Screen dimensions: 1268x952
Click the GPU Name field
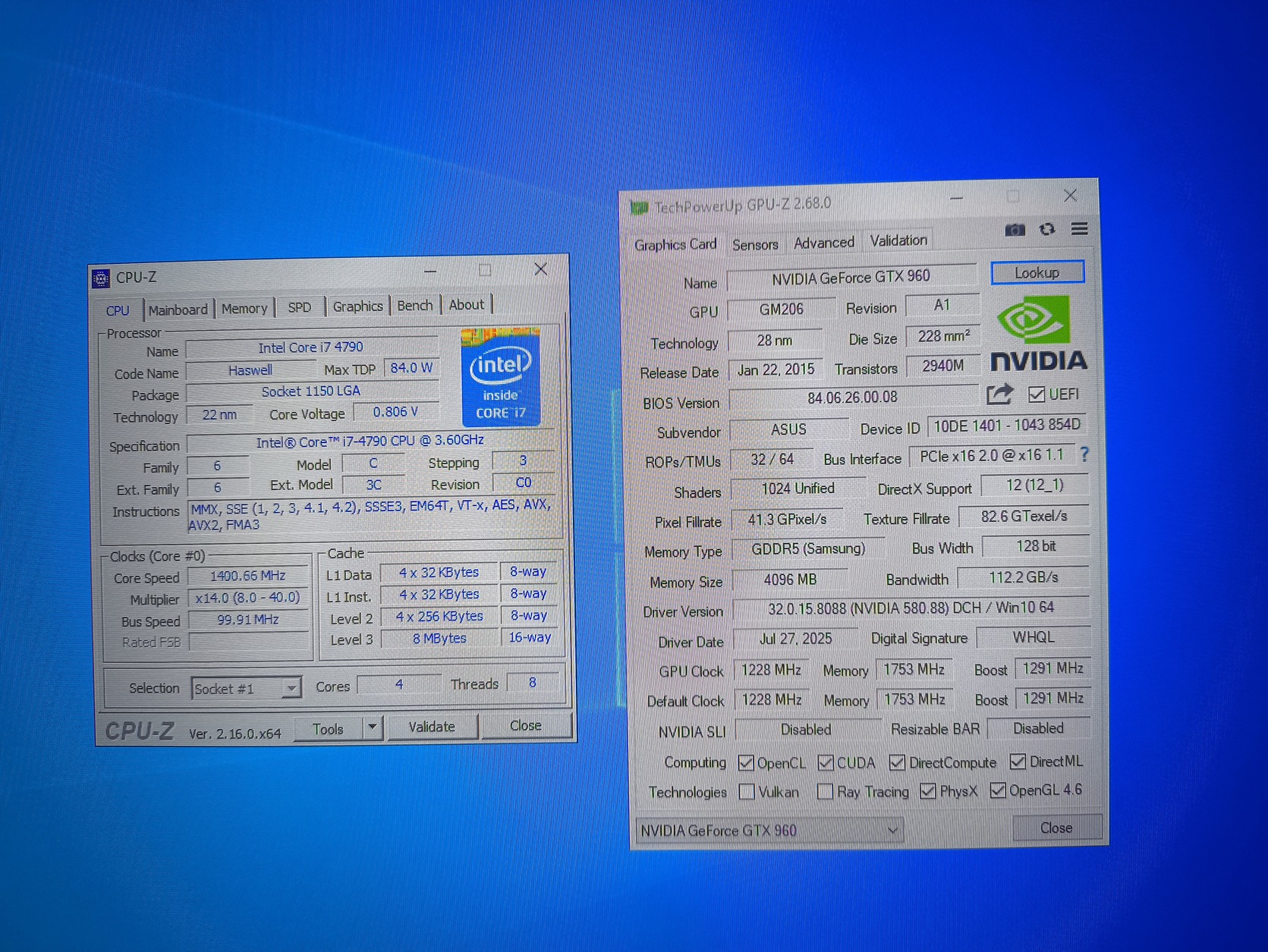(x=851, y=278)
